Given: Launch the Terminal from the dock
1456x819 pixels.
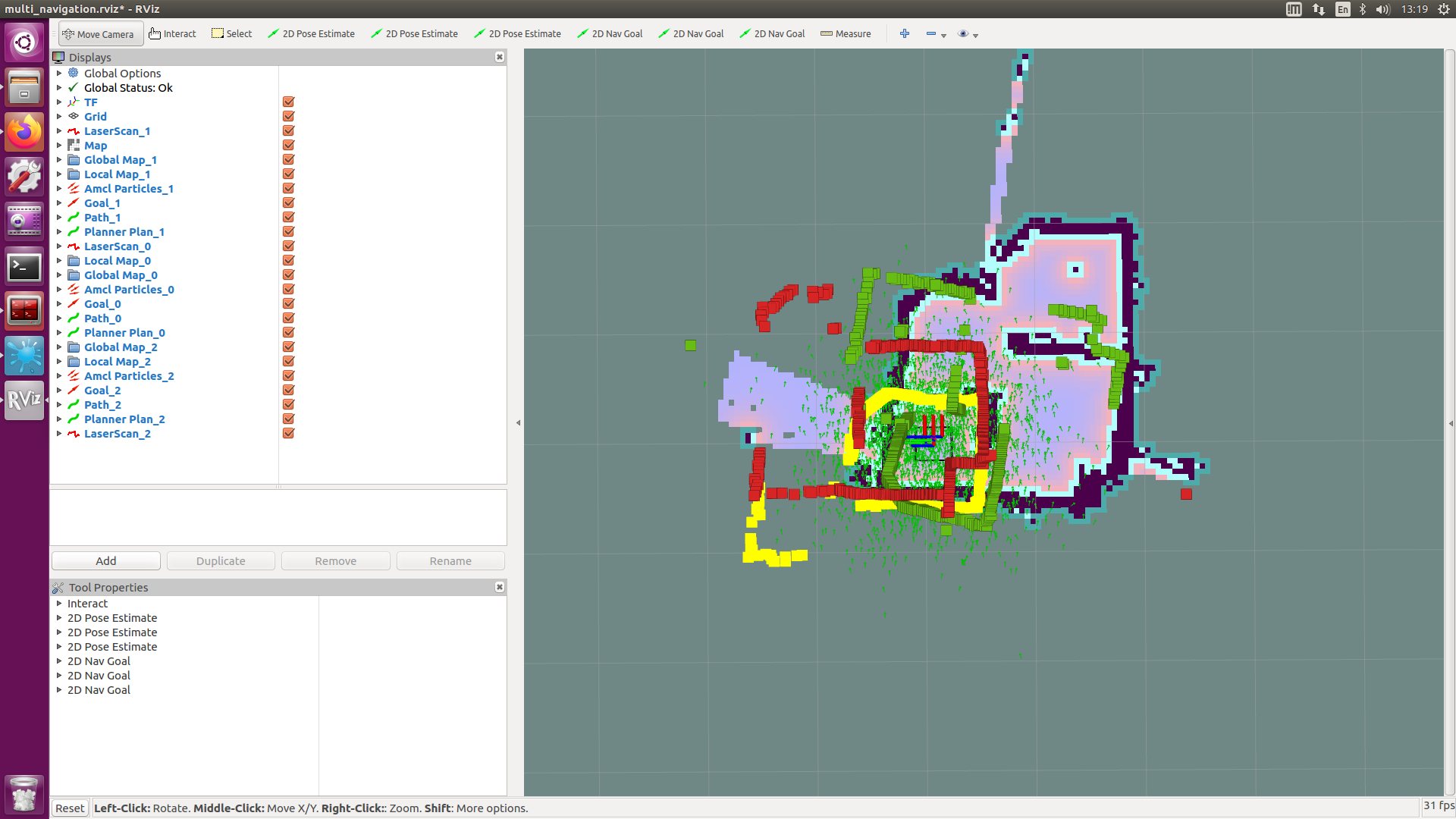Looking at the screenshot, I should tap(24, 267).
